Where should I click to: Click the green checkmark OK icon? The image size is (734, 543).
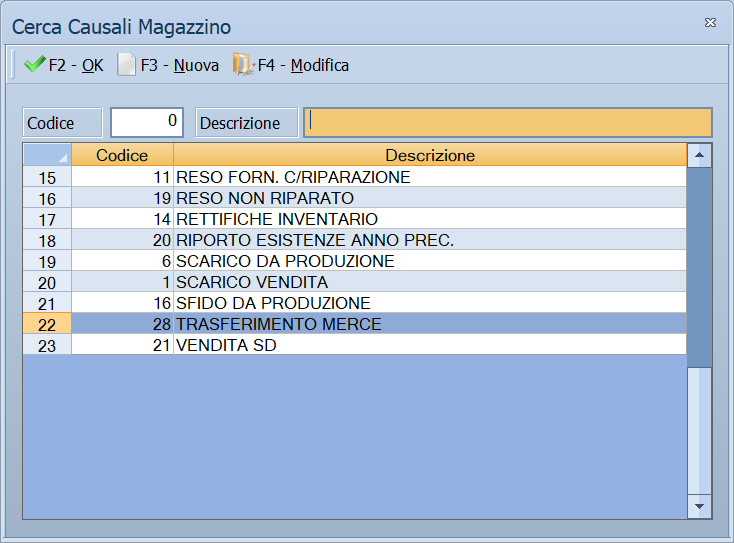click(x=35, y=65)
